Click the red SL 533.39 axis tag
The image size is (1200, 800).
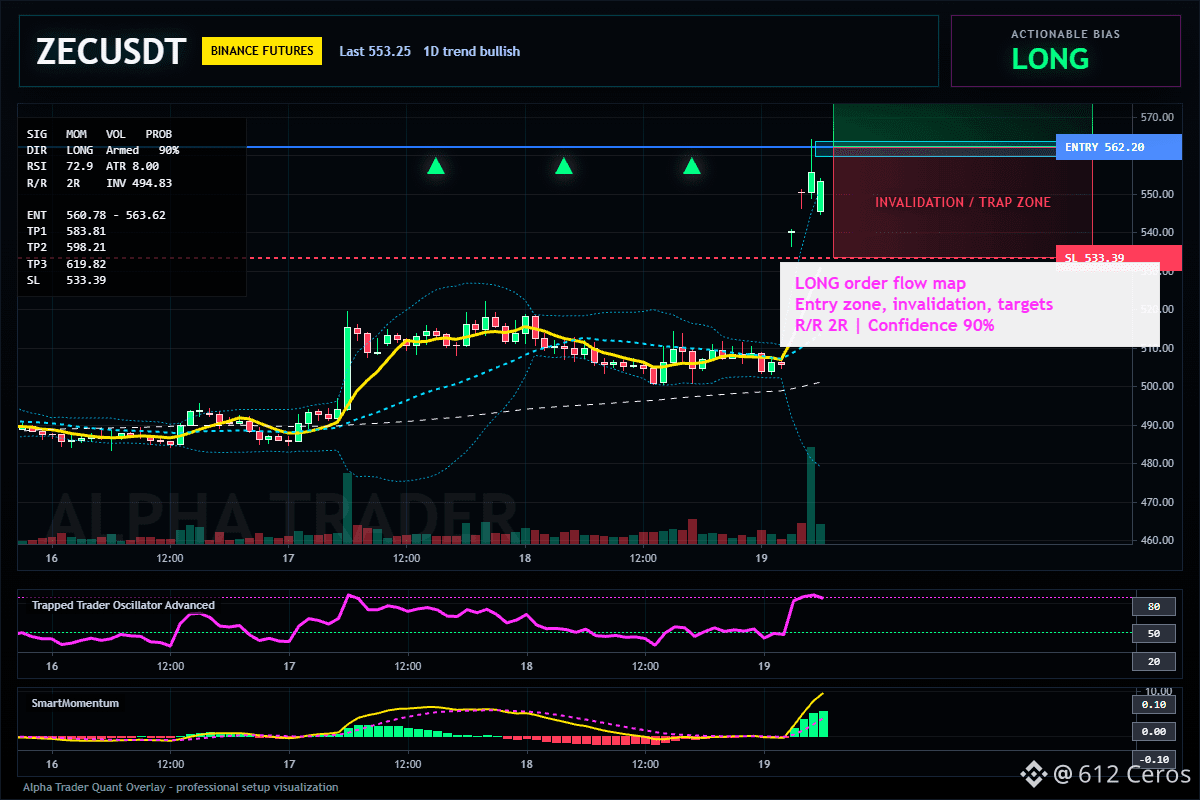click(1119, 258)
